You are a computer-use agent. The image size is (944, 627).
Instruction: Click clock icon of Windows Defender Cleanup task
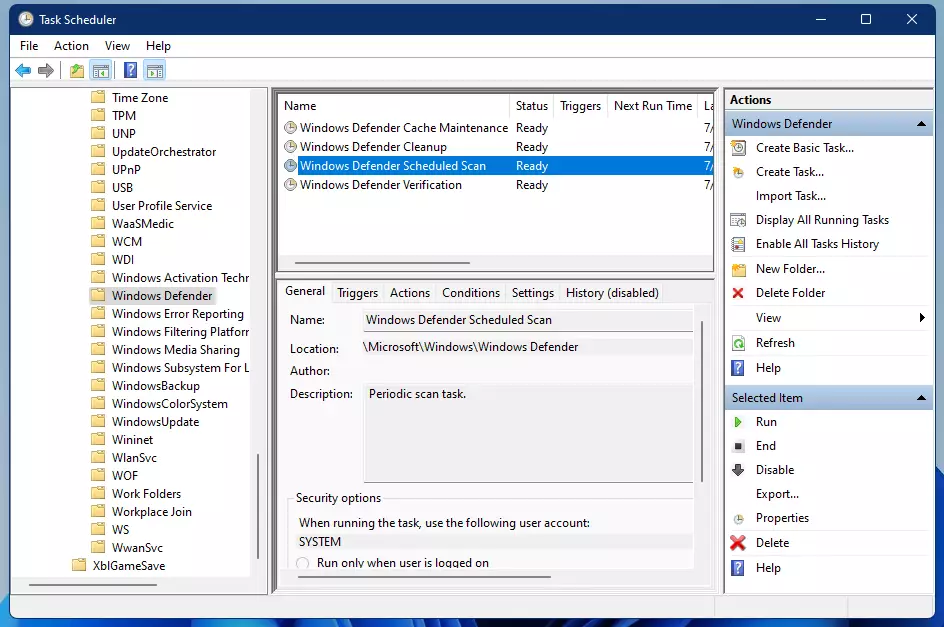click(290, 146)
